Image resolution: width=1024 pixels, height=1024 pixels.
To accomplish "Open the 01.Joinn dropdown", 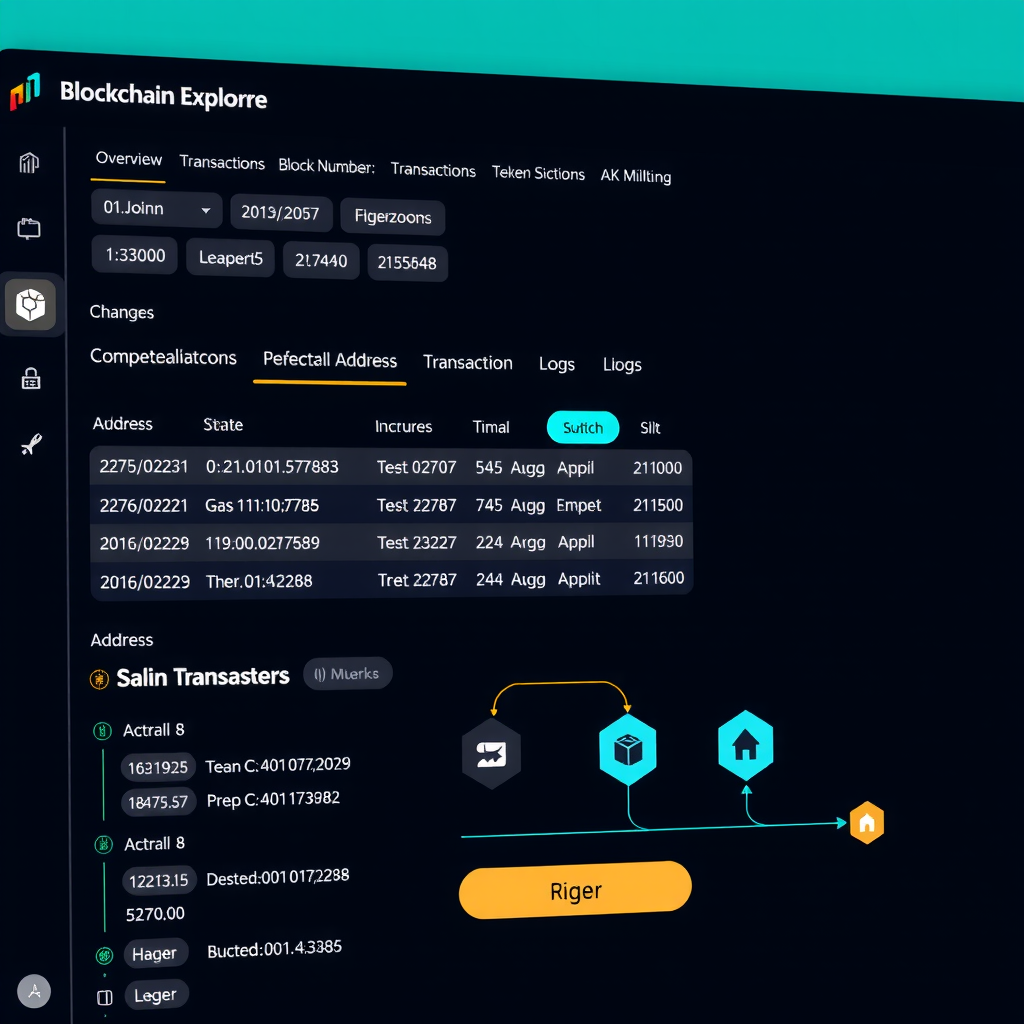I will [x=156, y=210].
